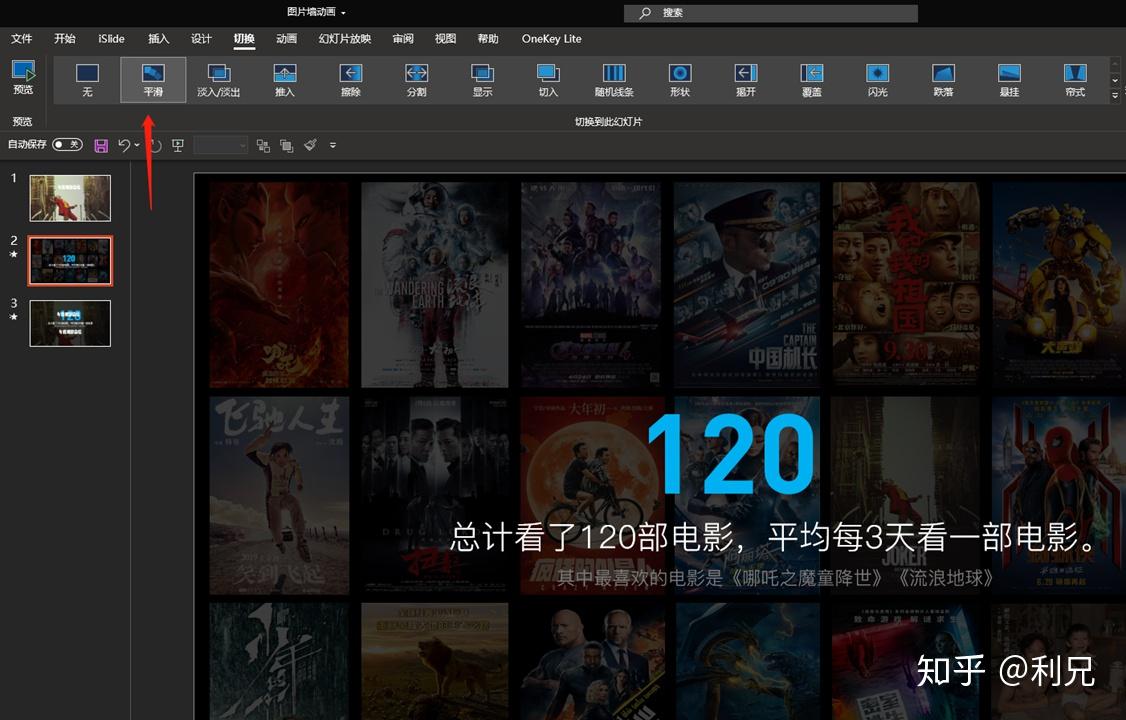Click the transition star under slide 2 number
The image size is (1126, 720).
click(x=13, y=254)
